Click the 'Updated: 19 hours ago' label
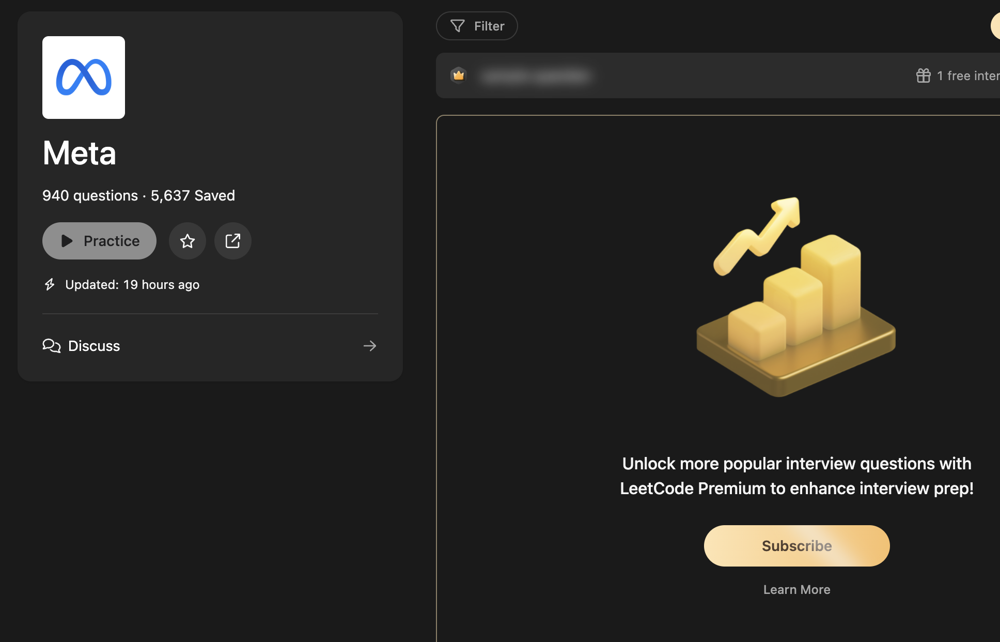This screenshot has height=642, width=1000. pos(132,285)
